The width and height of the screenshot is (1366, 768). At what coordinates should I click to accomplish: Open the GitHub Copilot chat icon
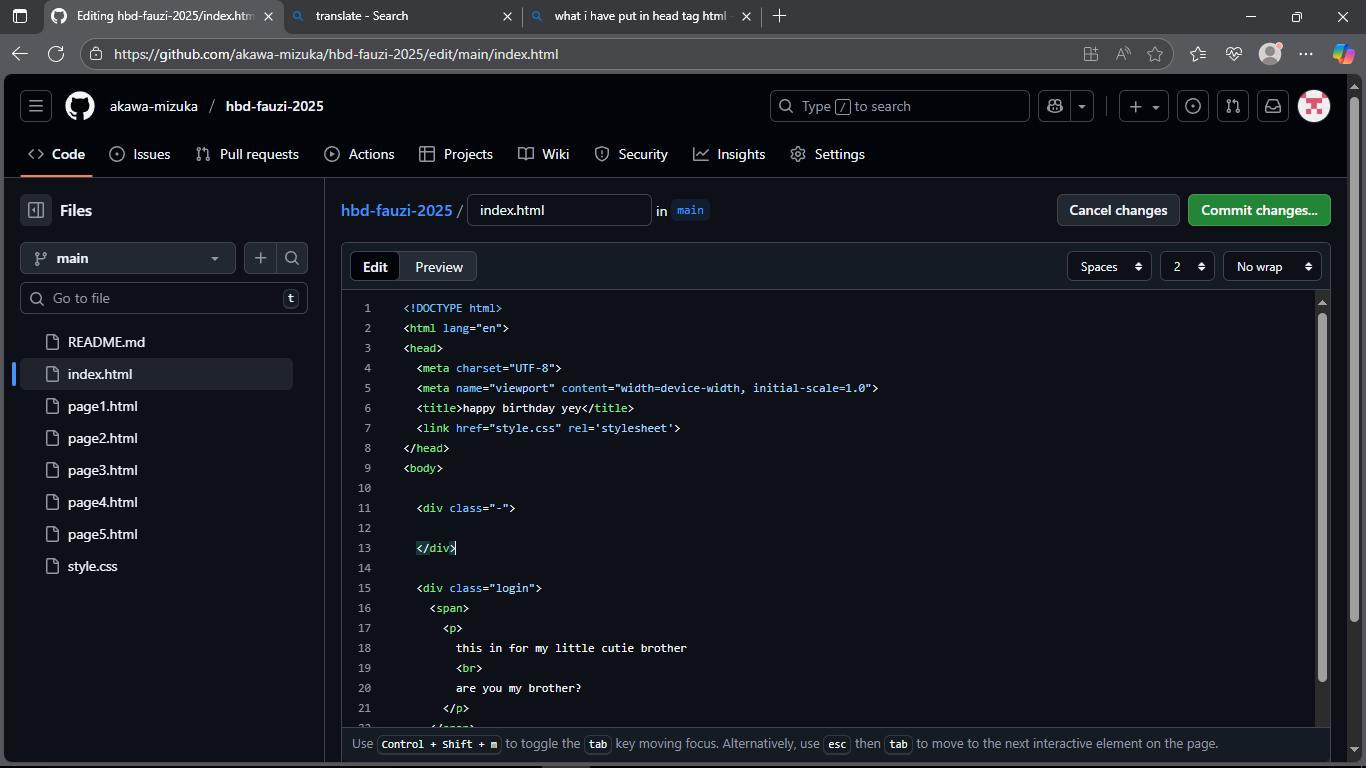(1054, 106)
